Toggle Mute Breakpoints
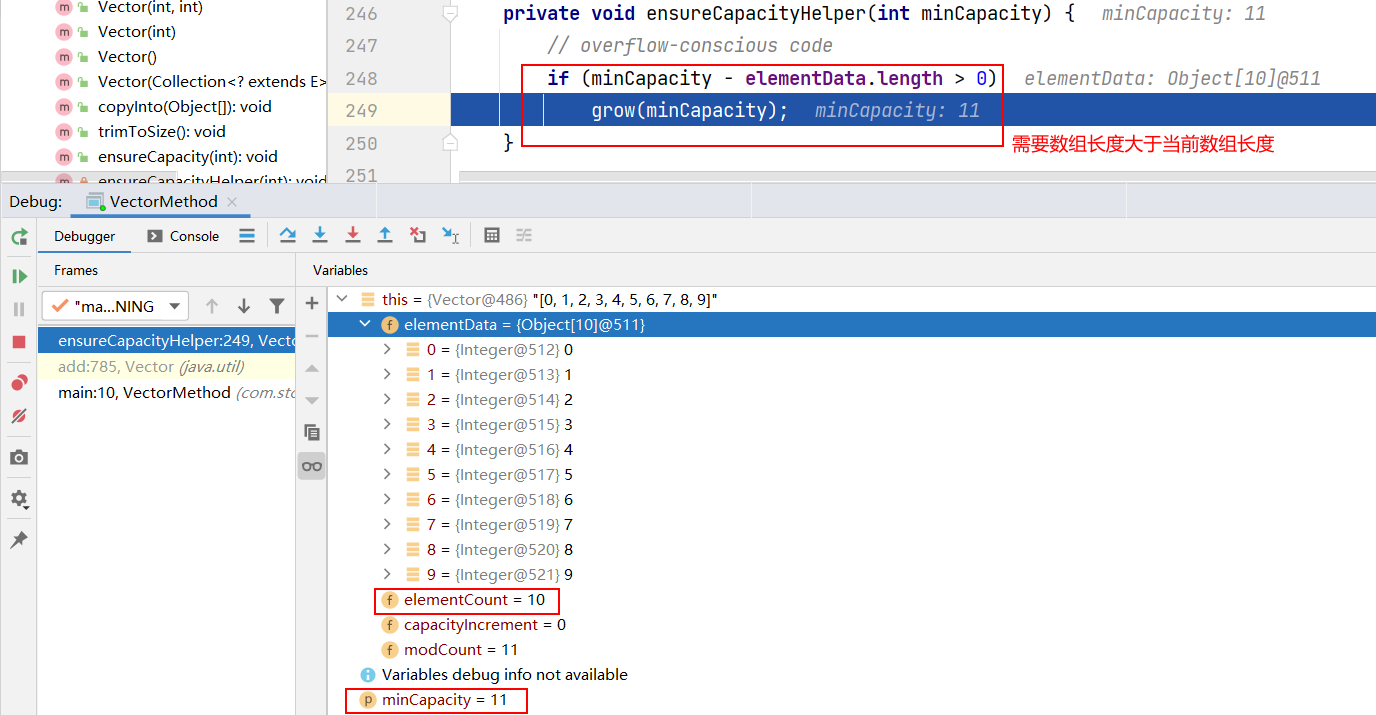 click(19, 416)
